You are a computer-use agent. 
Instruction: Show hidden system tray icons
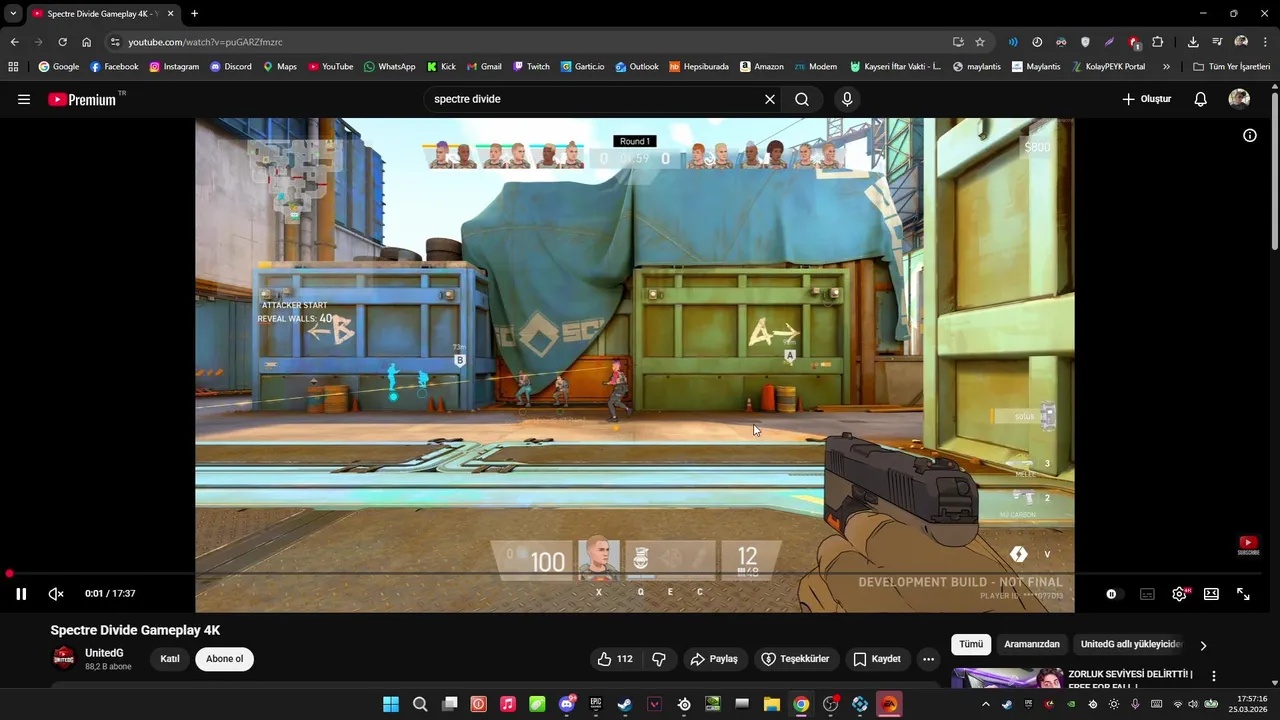pyautogui.click(x=985, y=704)
